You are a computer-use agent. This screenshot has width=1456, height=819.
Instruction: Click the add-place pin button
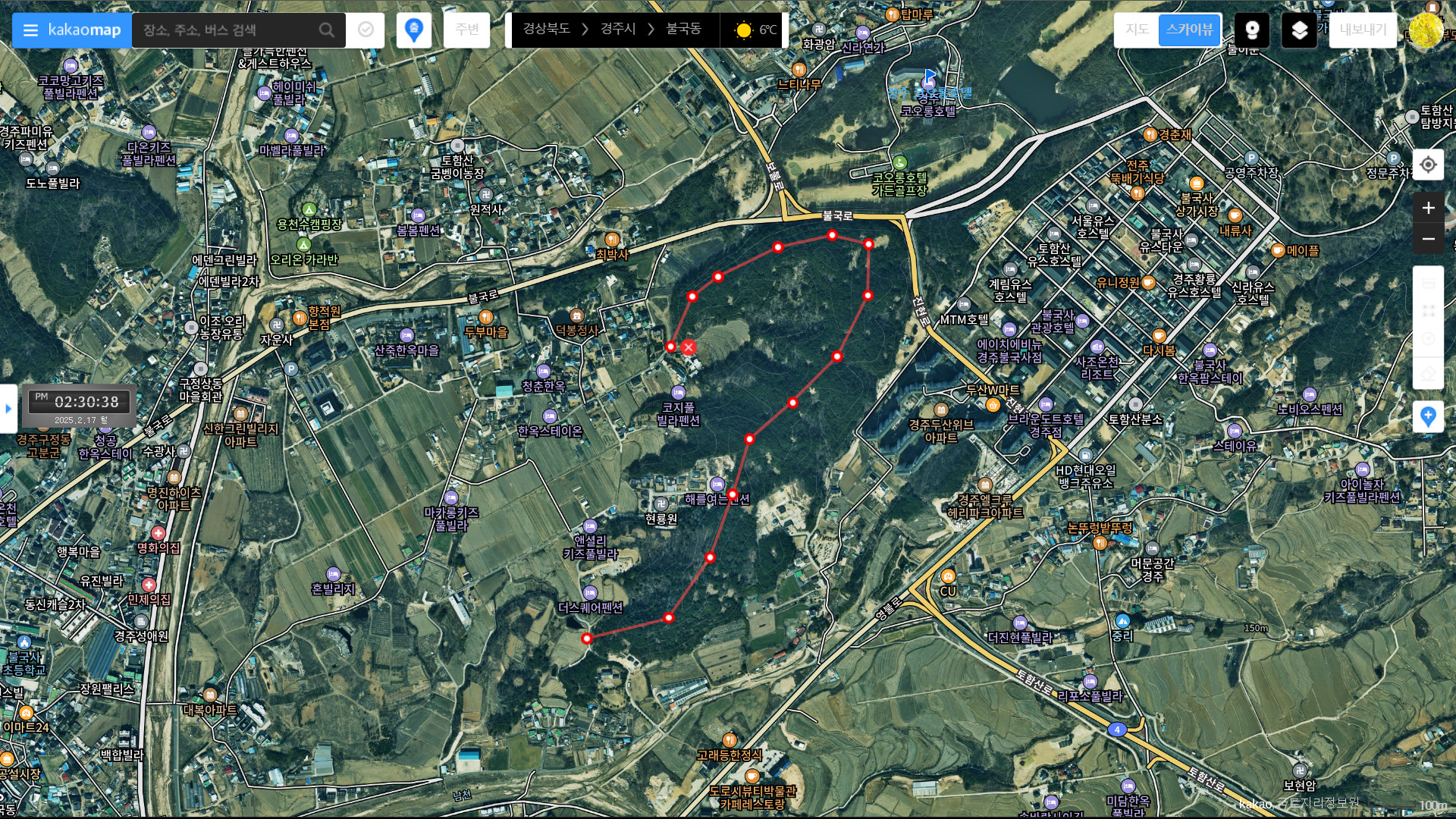(1428, 416)
